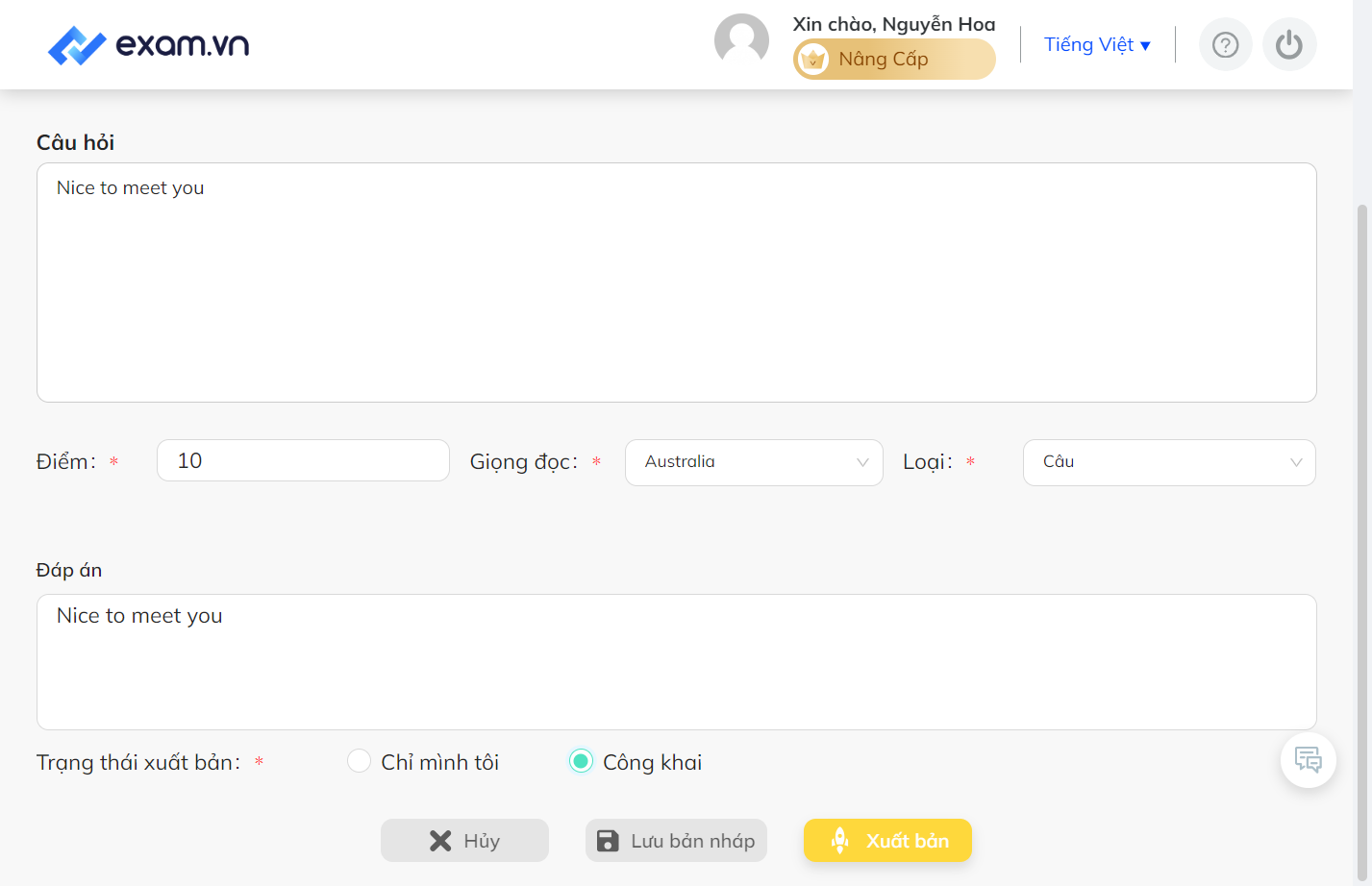Cancel with the Hủy button

point(464,841)
